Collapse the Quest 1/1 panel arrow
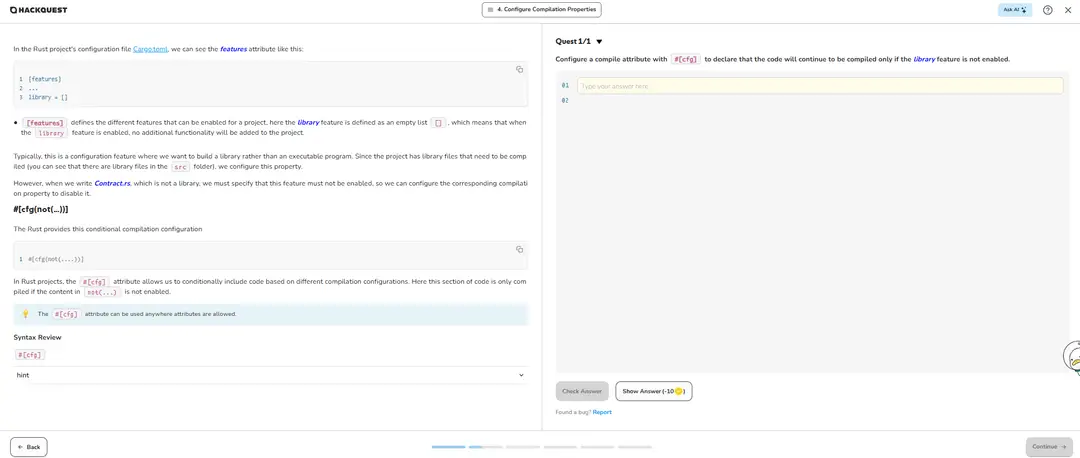Image resolution: width=1080 pixels, height=458 pixels. [599, 42]
